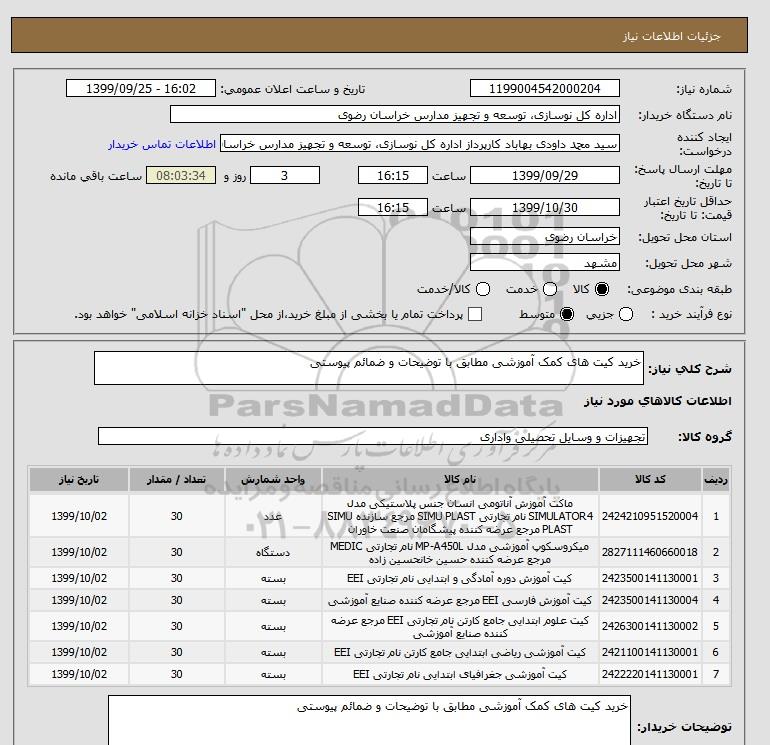770x745 pixels.
Task: Click the کیت آموزشی جغرافیای ابتدایی item name
Action: 460,675
